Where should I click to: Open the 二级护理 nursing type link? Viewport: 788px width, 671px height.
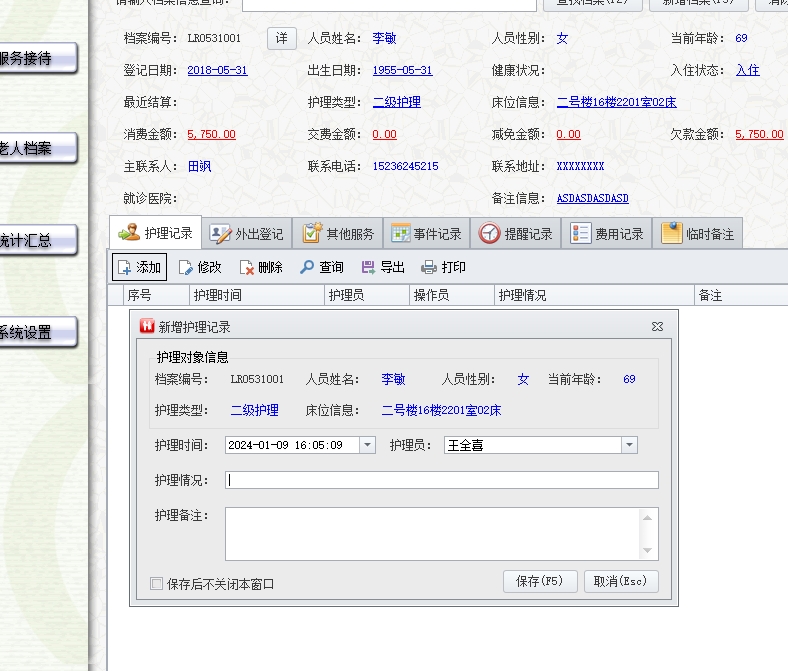(x=396, y=102)
